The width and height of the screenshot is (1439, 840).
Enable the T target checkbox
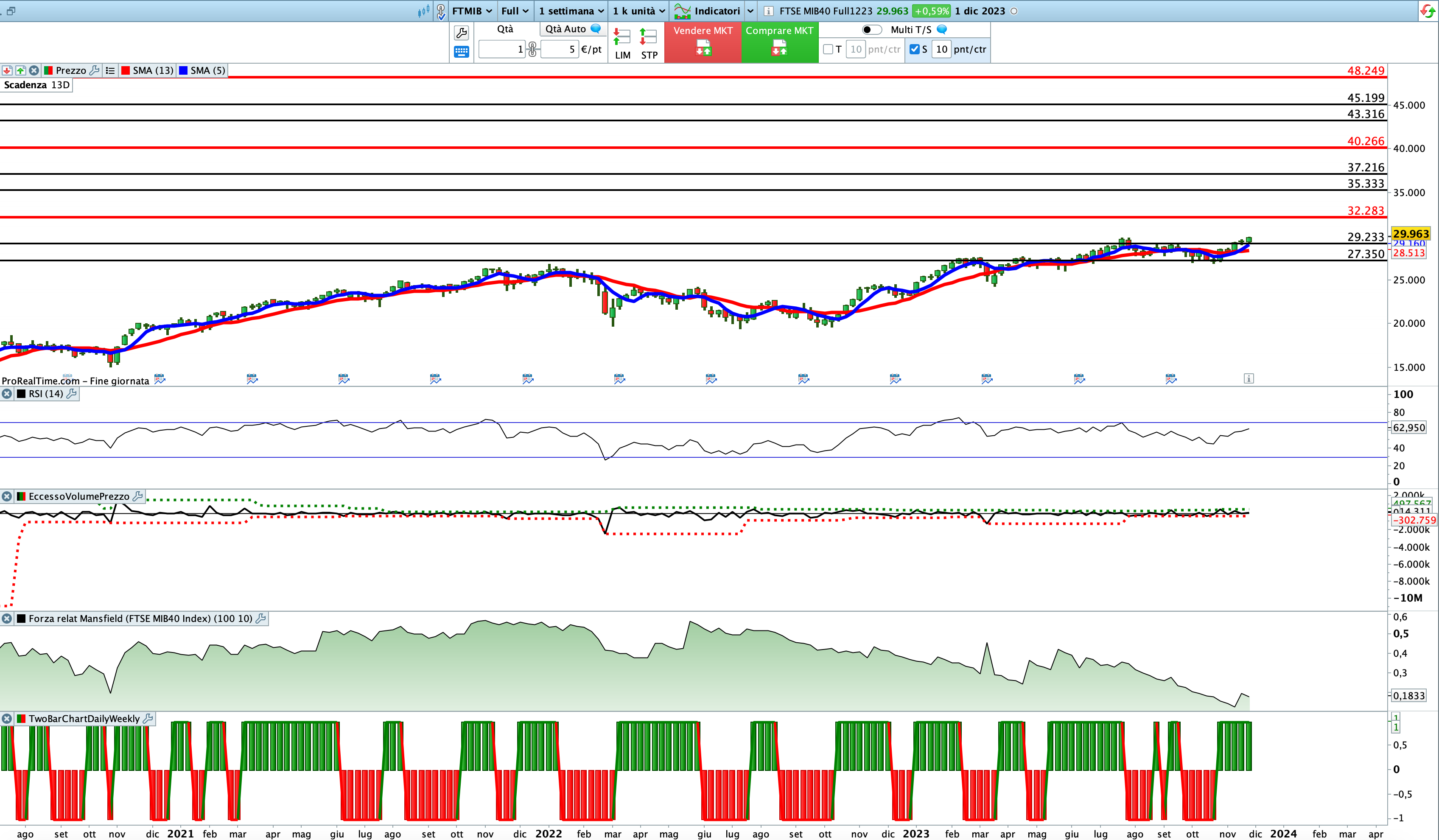point(828,49)
